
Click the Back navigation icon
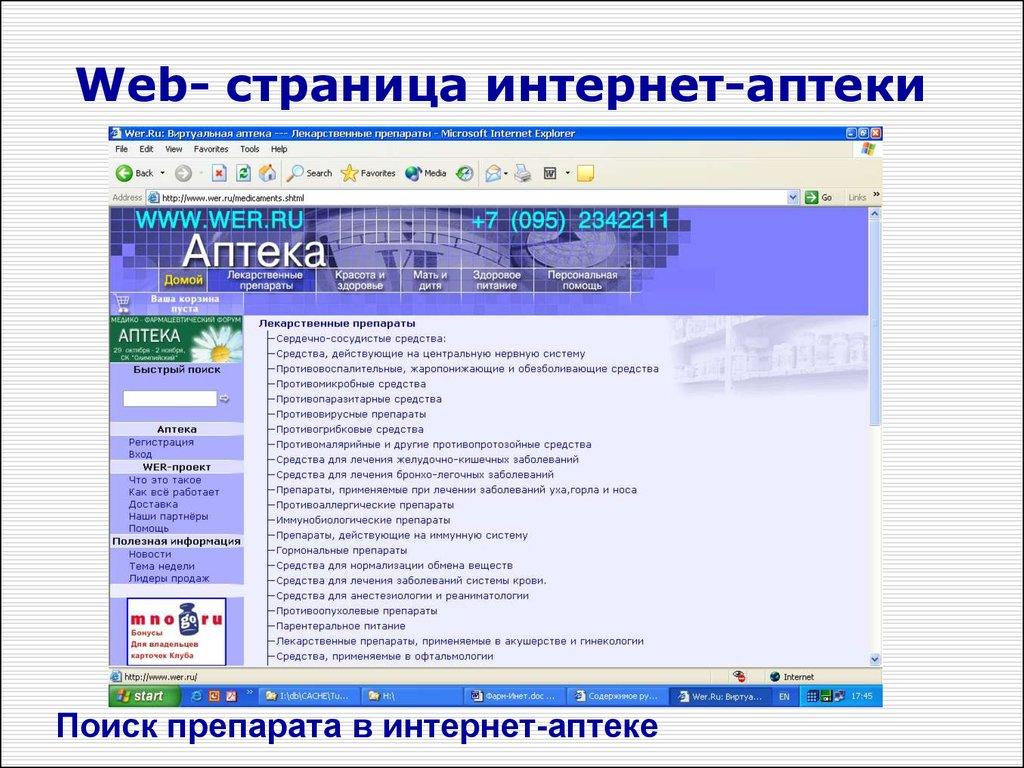pyautogui.click(x=124, y=172)
